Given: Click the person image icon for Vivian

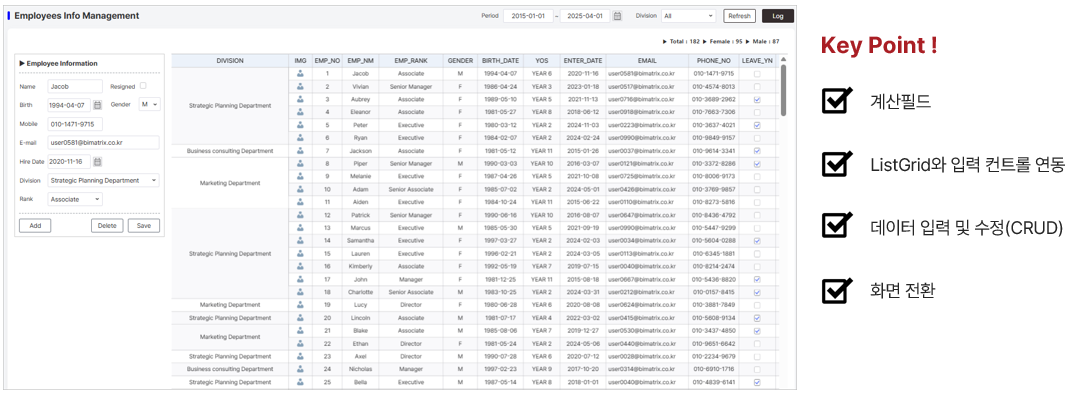Looking at the screenshot, I should tap(300, 86).
